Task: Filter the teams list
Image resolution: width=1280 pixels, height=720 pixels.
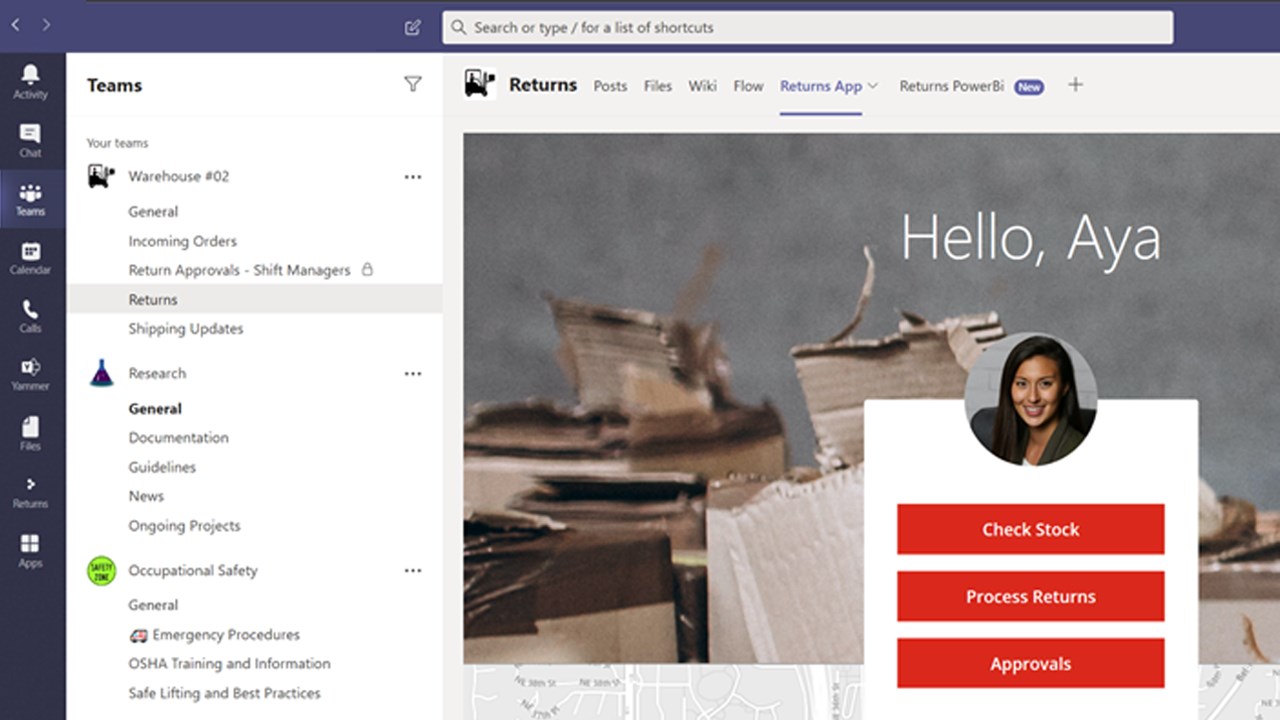Action: pyautogui.click(x=413, y=85)
